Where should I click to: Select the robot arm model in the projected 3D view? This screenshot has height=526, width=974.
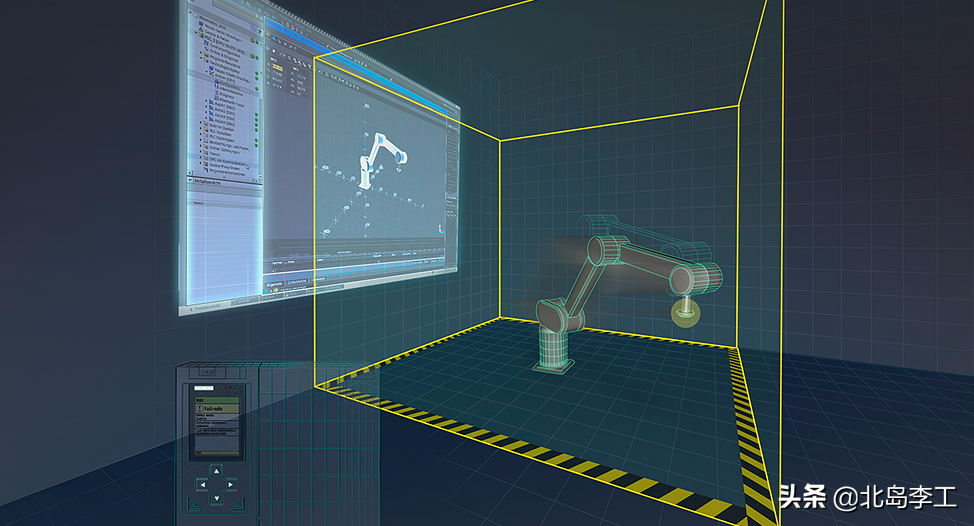tap(380, 161)
